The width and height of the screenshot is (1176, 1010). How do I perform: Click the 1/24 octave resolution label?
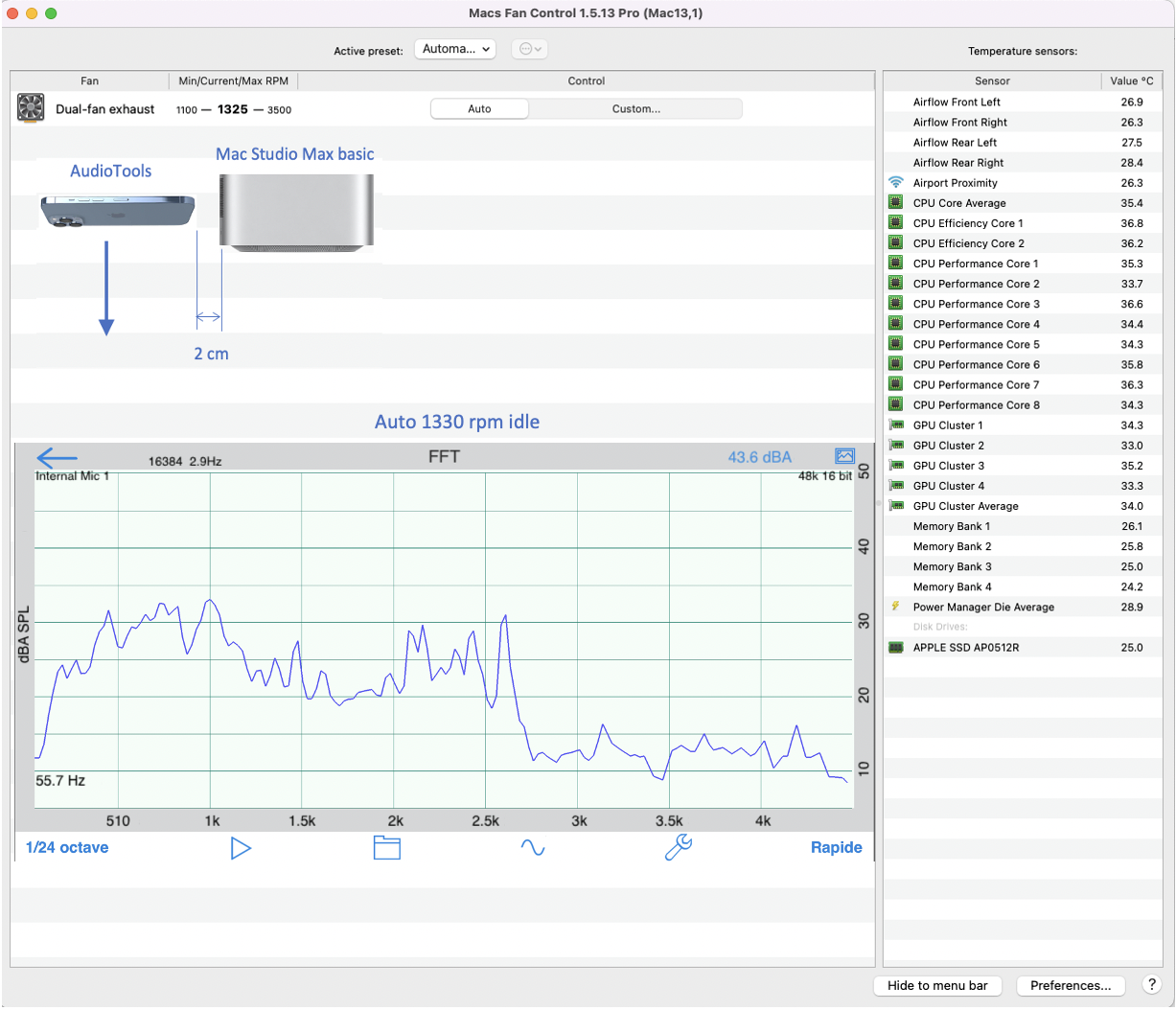pyautogui.click(x=67, y=847)
